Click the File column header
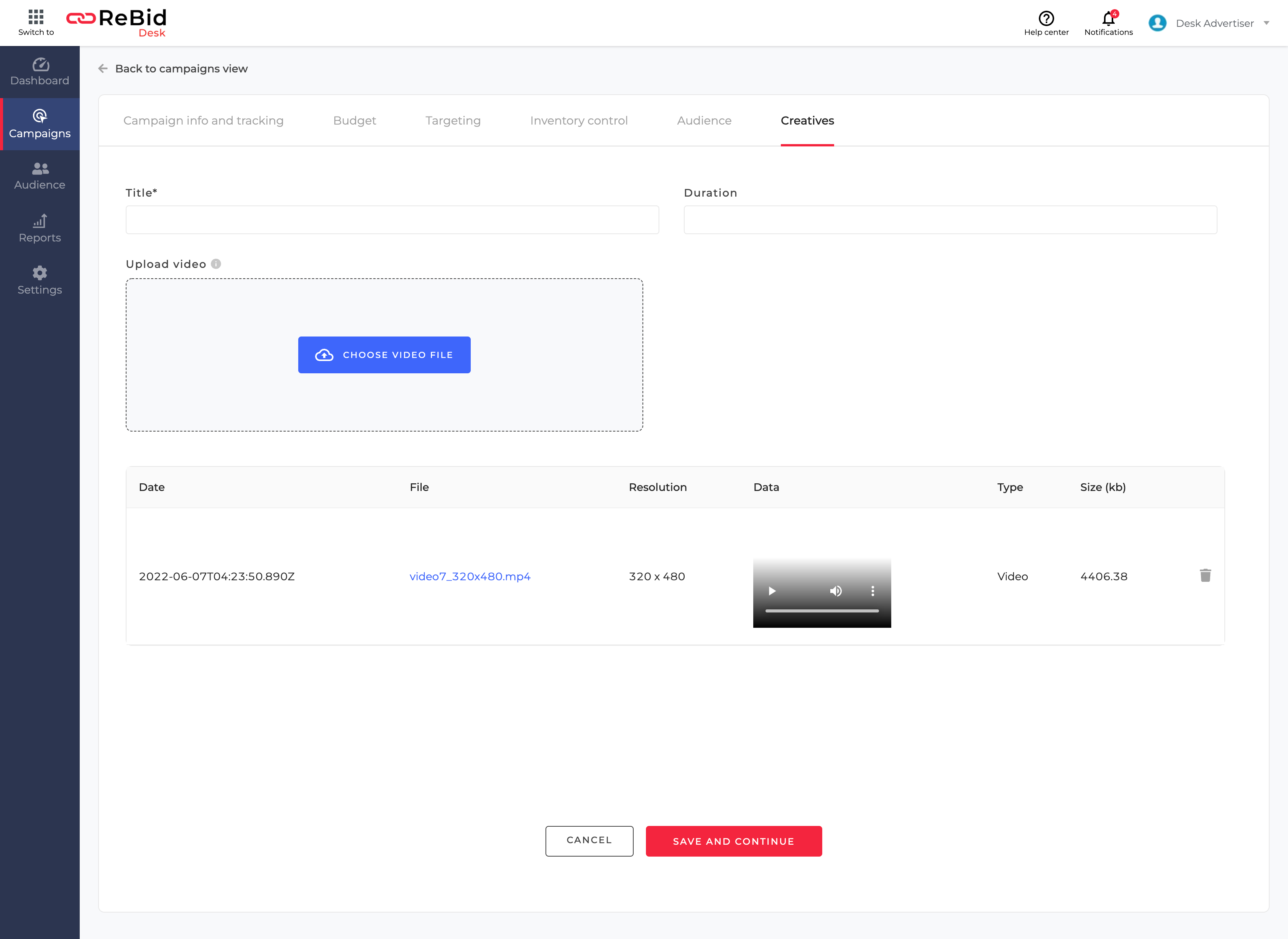This screenshot has height=939, width=1288. pyautogui.click(x=419, y=487)
